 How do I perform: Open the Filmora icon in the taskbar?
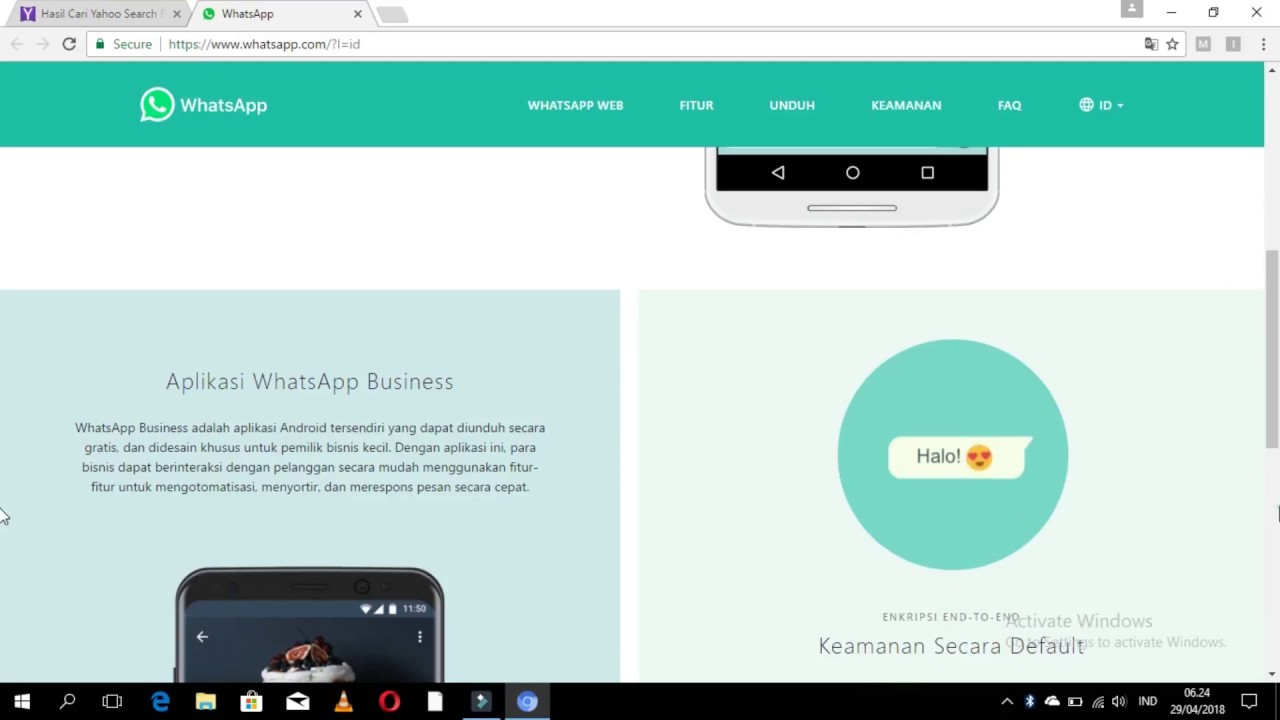[481, 701]
